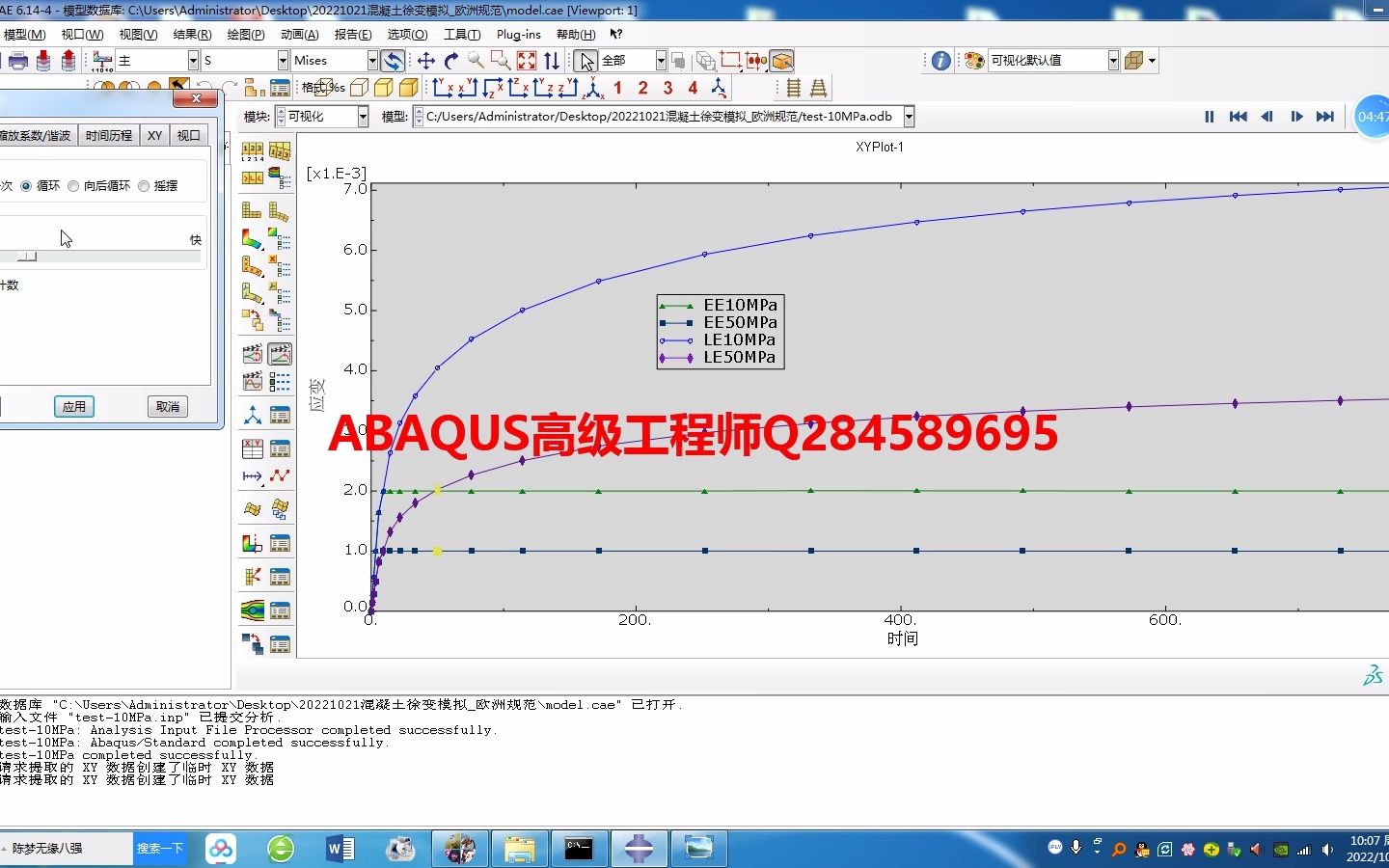This screenshot has width=1389, height=868.
Task: Jump to the first animation frame
Action: 1238,117
